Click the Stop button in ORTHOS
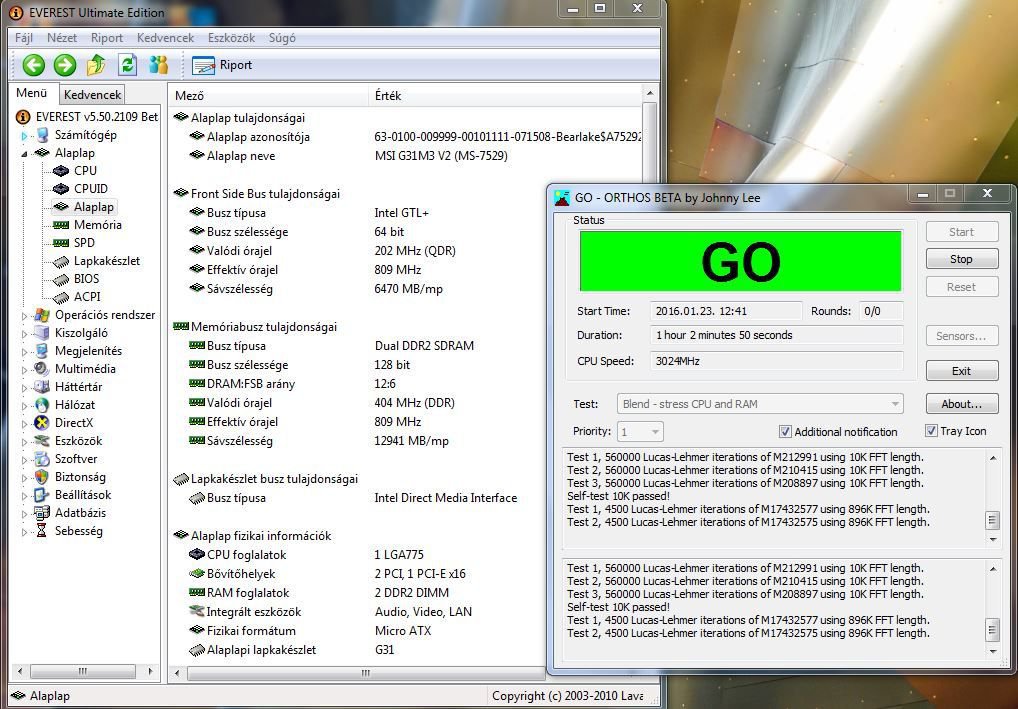This screenshot has height=709, width=1018. point(962,259)
